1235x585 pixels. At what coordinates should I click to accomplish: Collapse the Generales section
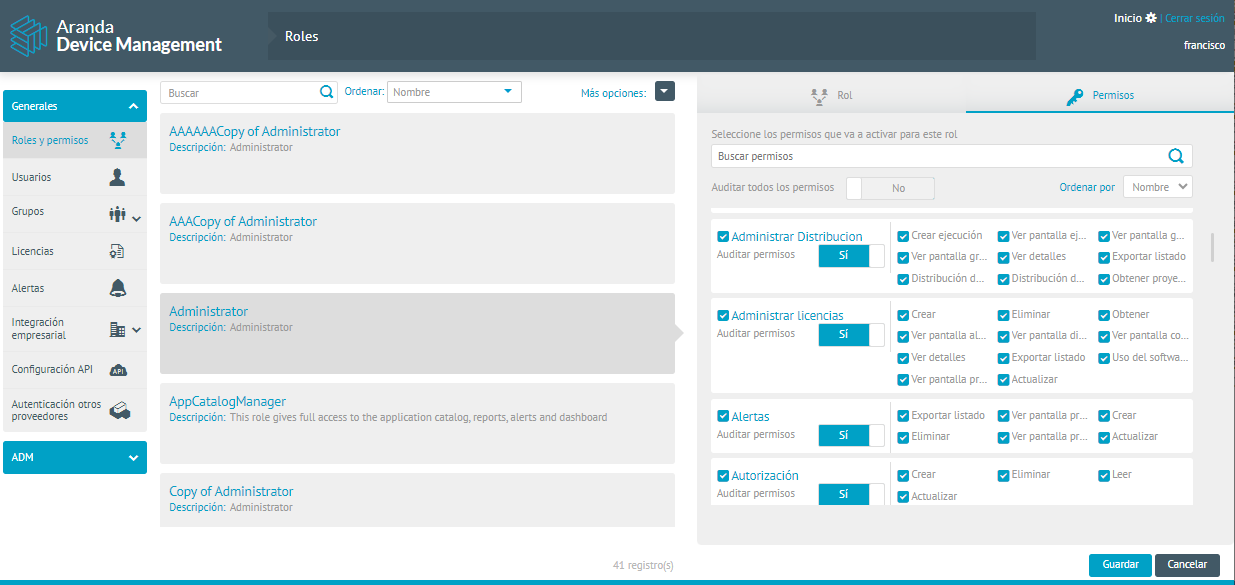coord(75,106)
